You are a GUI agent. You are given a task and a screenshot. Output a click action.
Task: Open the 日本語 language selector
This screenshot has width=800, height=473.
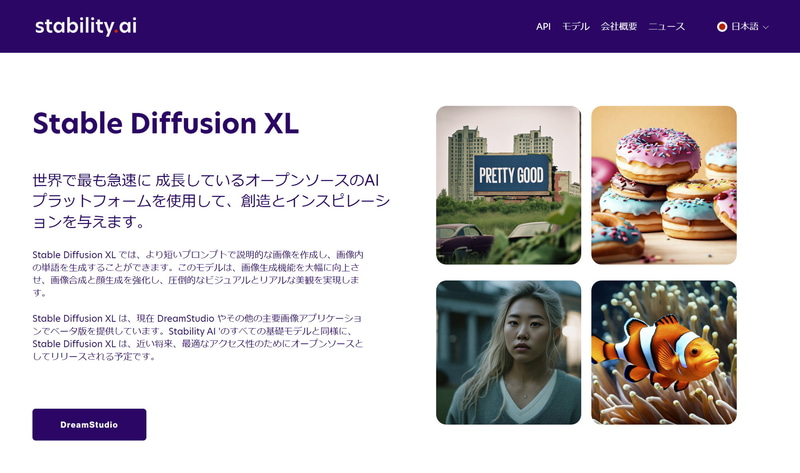pyautogui.click(x=742, y=27)
